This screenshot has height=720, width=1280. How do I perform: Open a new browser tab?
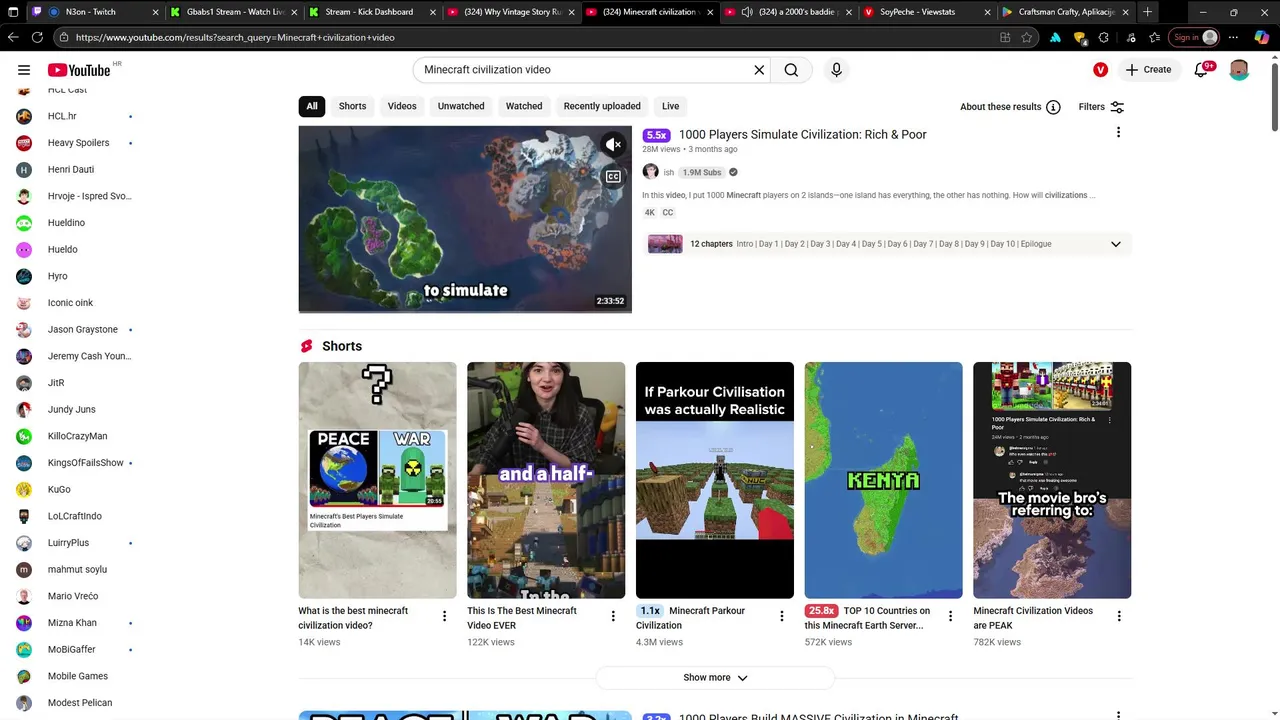pos(1147,12)
